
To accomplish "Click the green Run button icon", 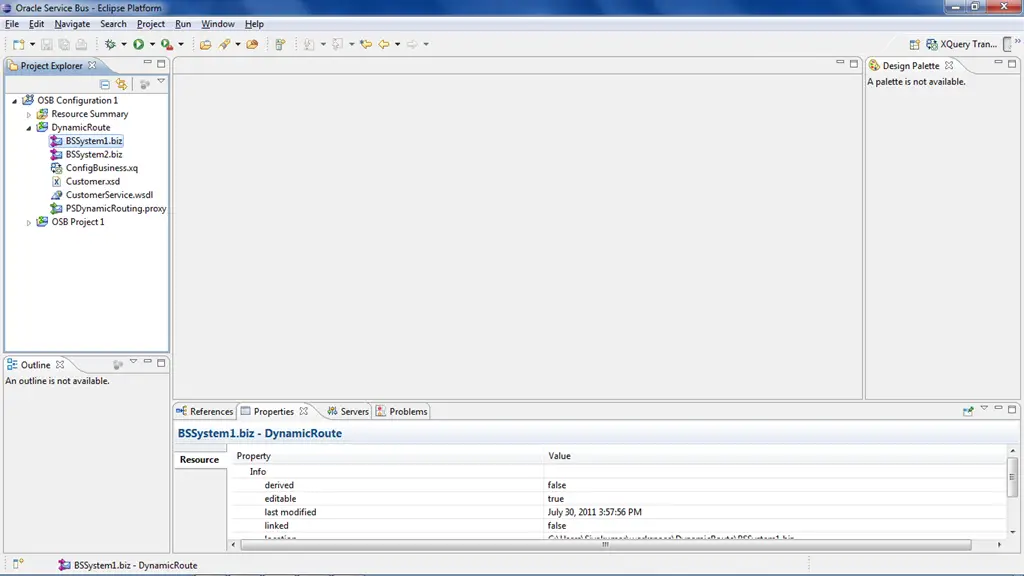I will [138, 44].
